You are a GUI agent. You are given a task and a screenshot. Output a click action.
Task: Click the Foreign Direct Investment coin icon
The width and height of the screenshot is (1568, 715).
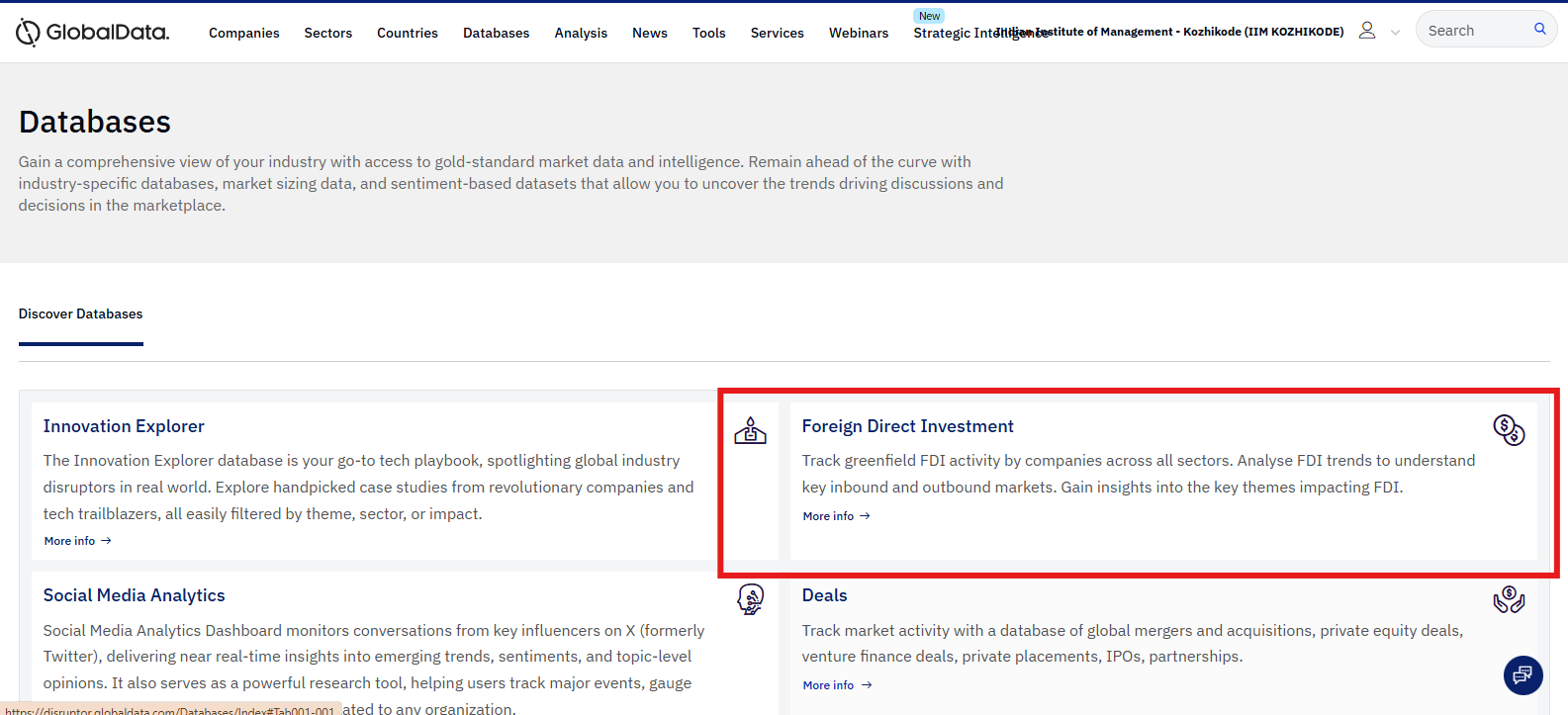(x=1508, y=429)
